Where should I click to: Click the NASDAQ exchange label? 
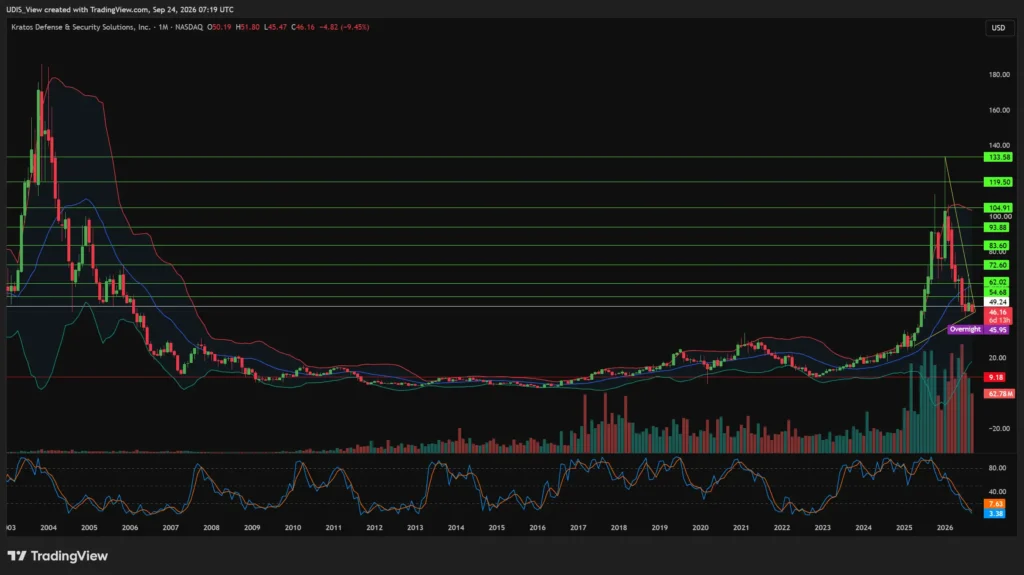coord(189,27)
